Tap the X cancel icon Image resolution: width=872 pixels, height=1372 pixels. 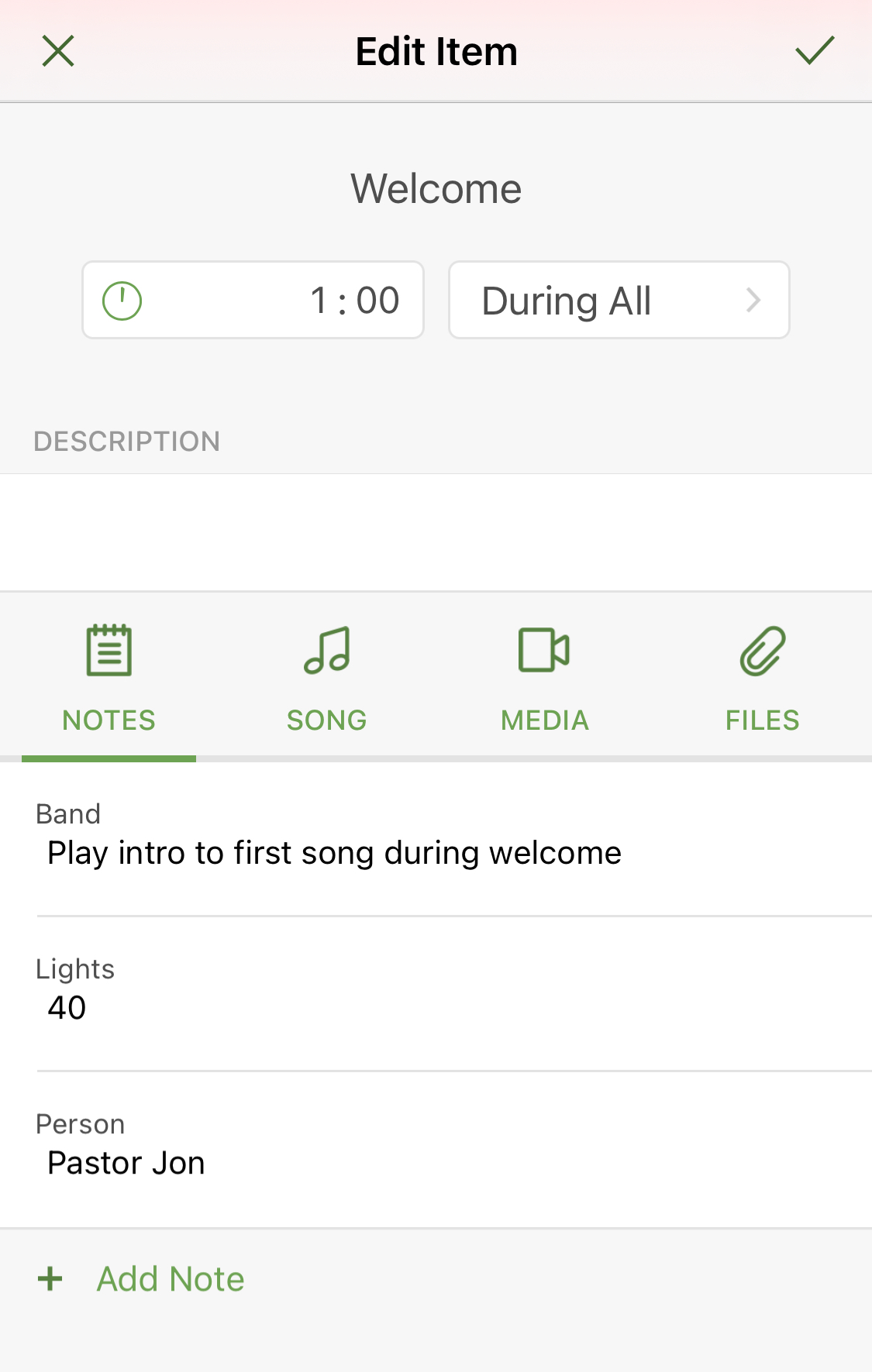58,51
